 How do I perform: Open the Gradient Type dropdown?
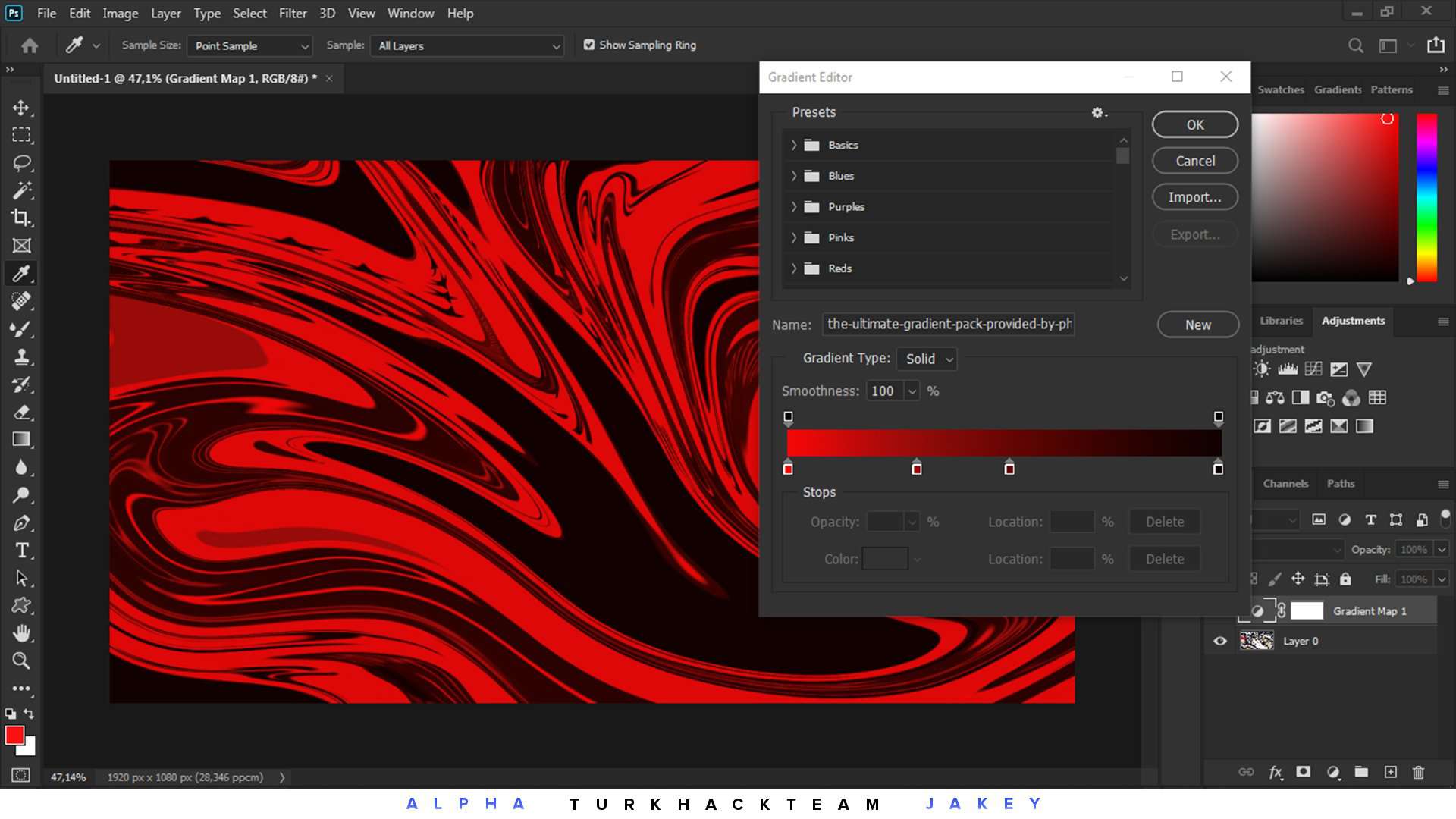(927, 359)
